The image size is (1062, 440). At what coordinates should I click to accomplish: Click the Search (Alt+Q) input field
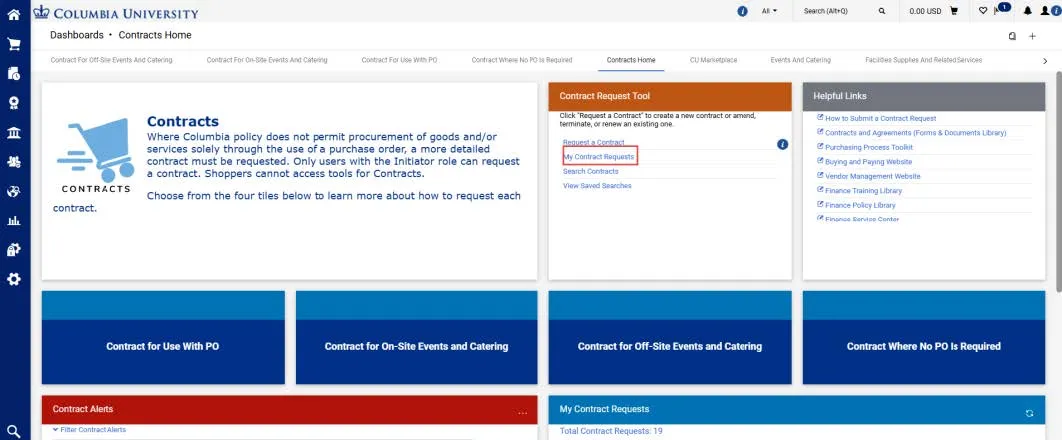(836, 11)
